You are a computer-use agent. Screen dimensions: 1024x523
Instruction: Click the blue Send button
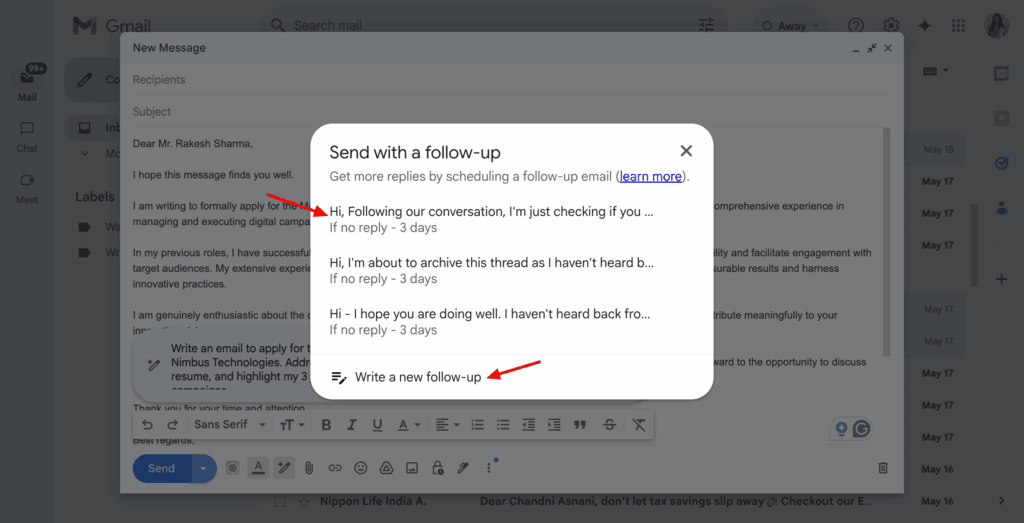(x=162, y=468)
